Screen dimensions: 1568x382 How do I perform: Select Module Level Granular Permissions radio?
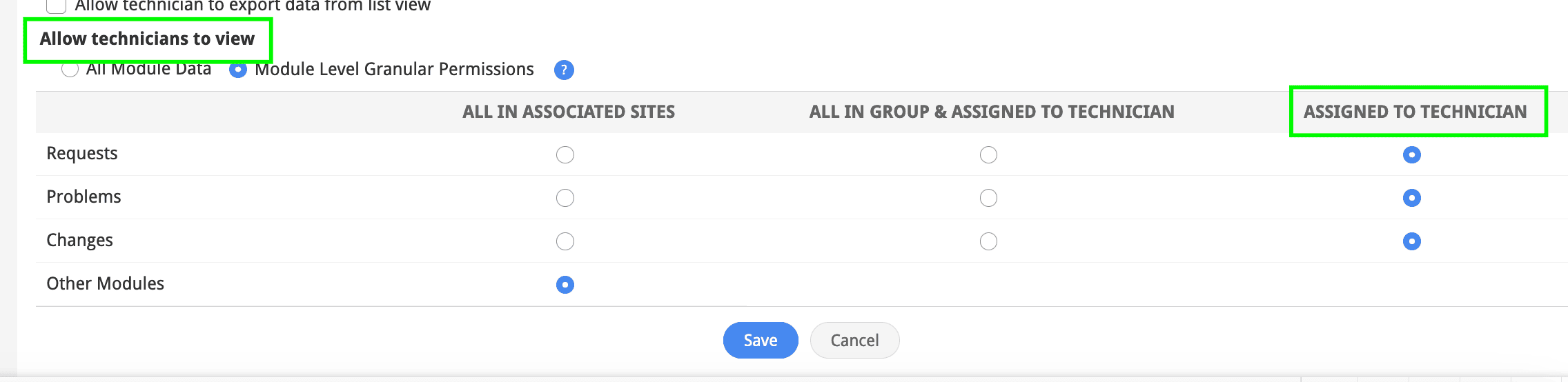click(238, 70)
